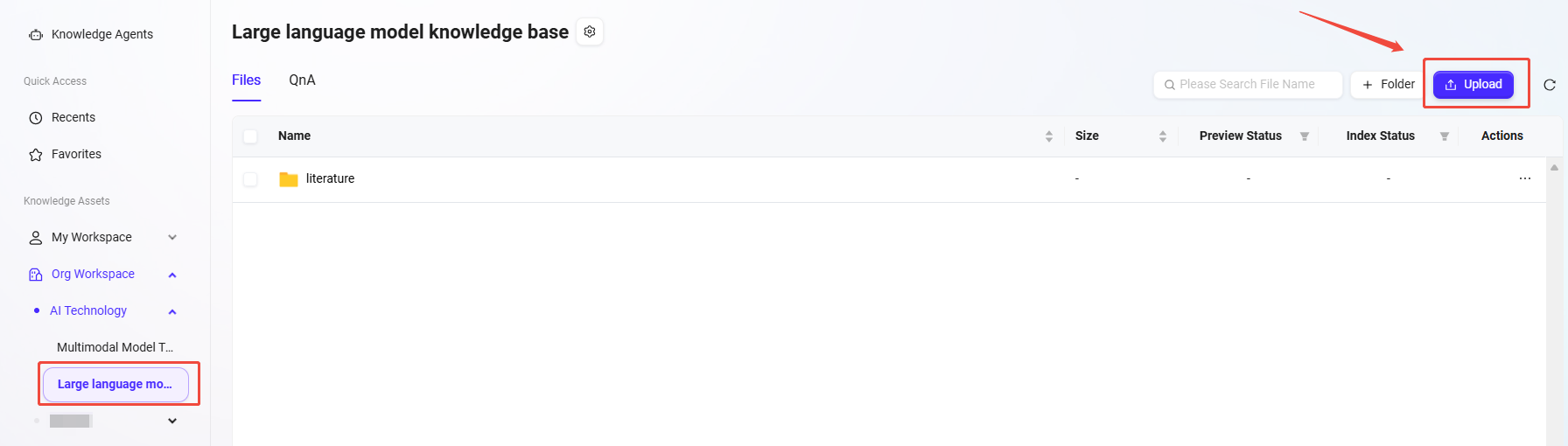Sort the file list by Size
1568x446 pixels.
click(x=1163, y=136)
